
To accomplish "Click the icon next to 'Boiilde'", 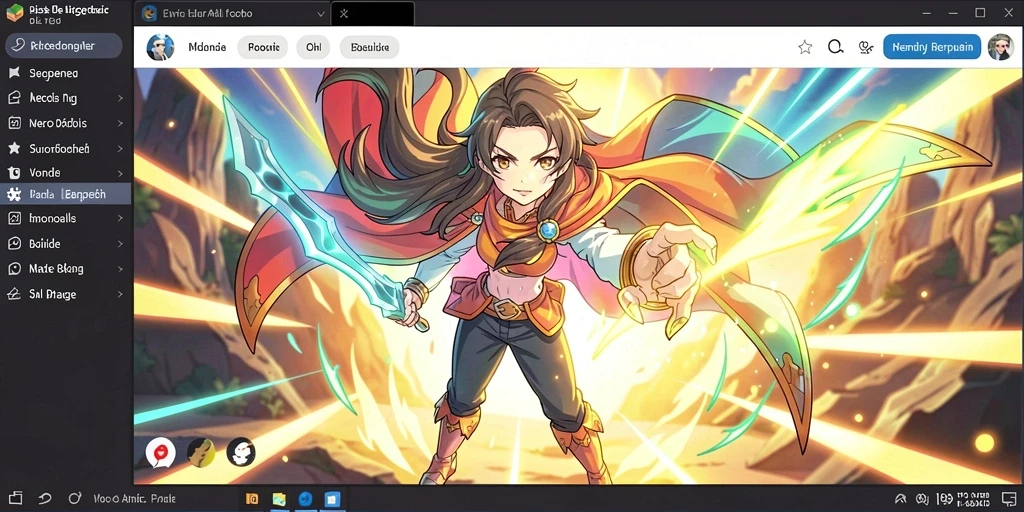I will (x=14, y=244).
